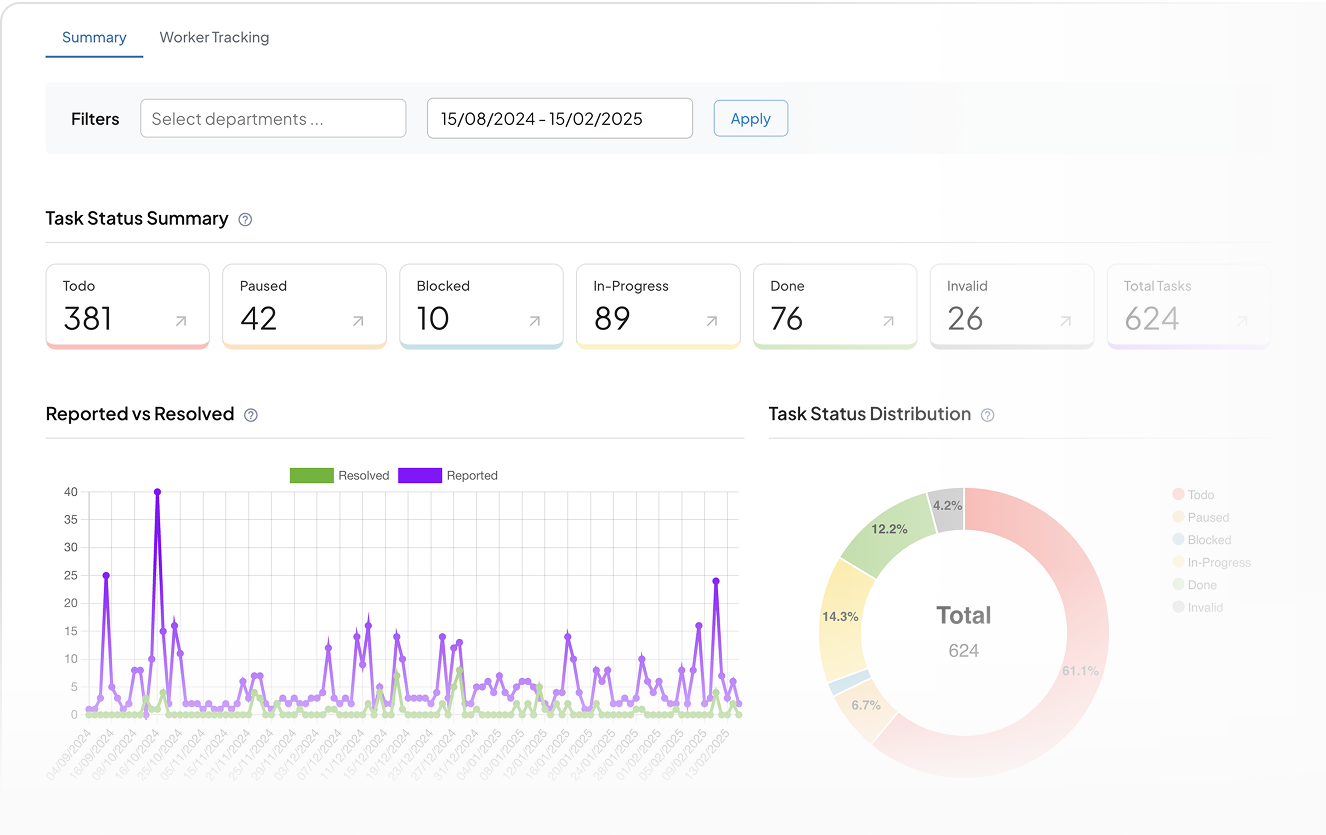Image resolution: width=1326 pixels, height=835 pixels.
Task: Click the Total Tasks card
Action: (1188, 305)
